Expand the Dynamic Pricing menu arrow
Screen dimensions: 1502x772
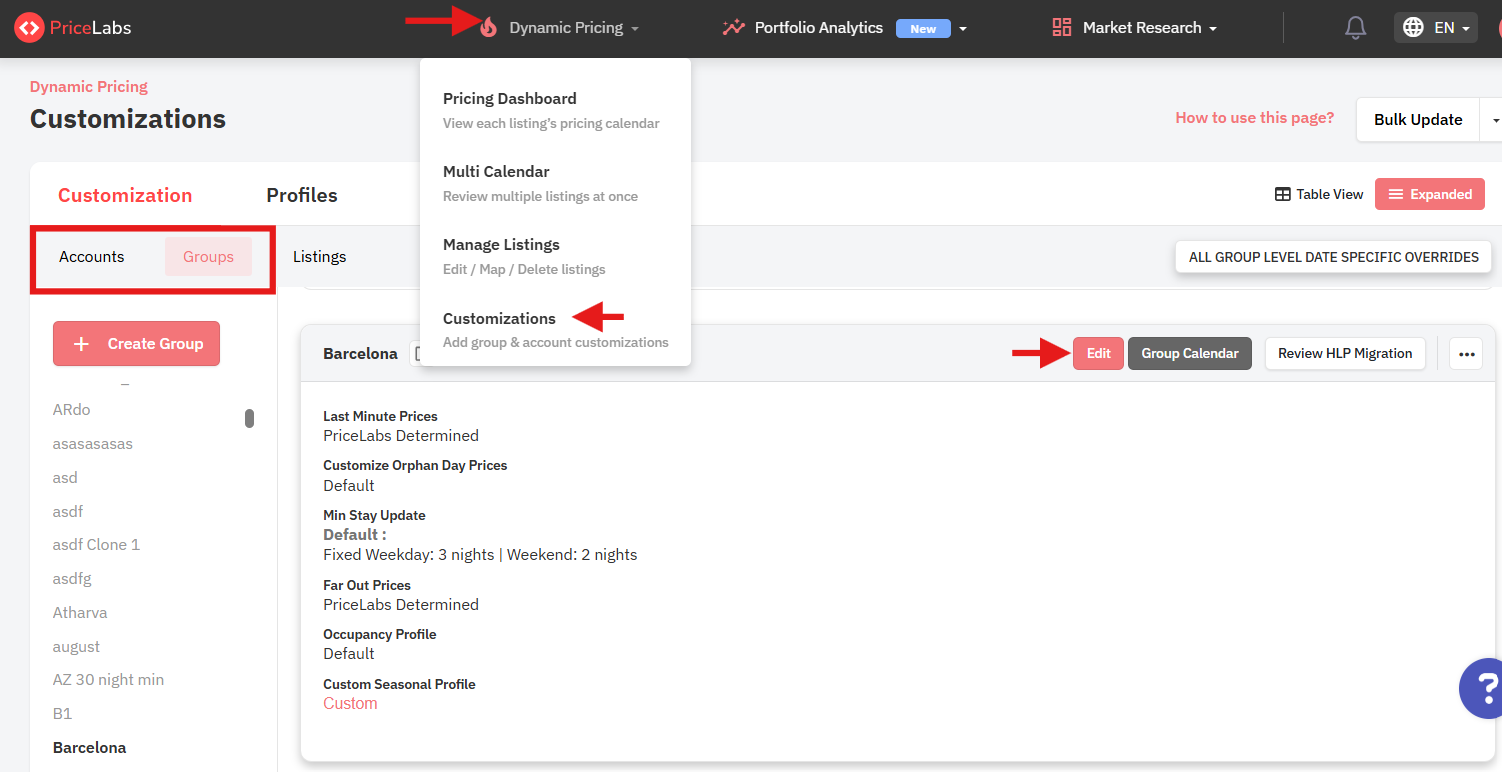pos(635,29)
